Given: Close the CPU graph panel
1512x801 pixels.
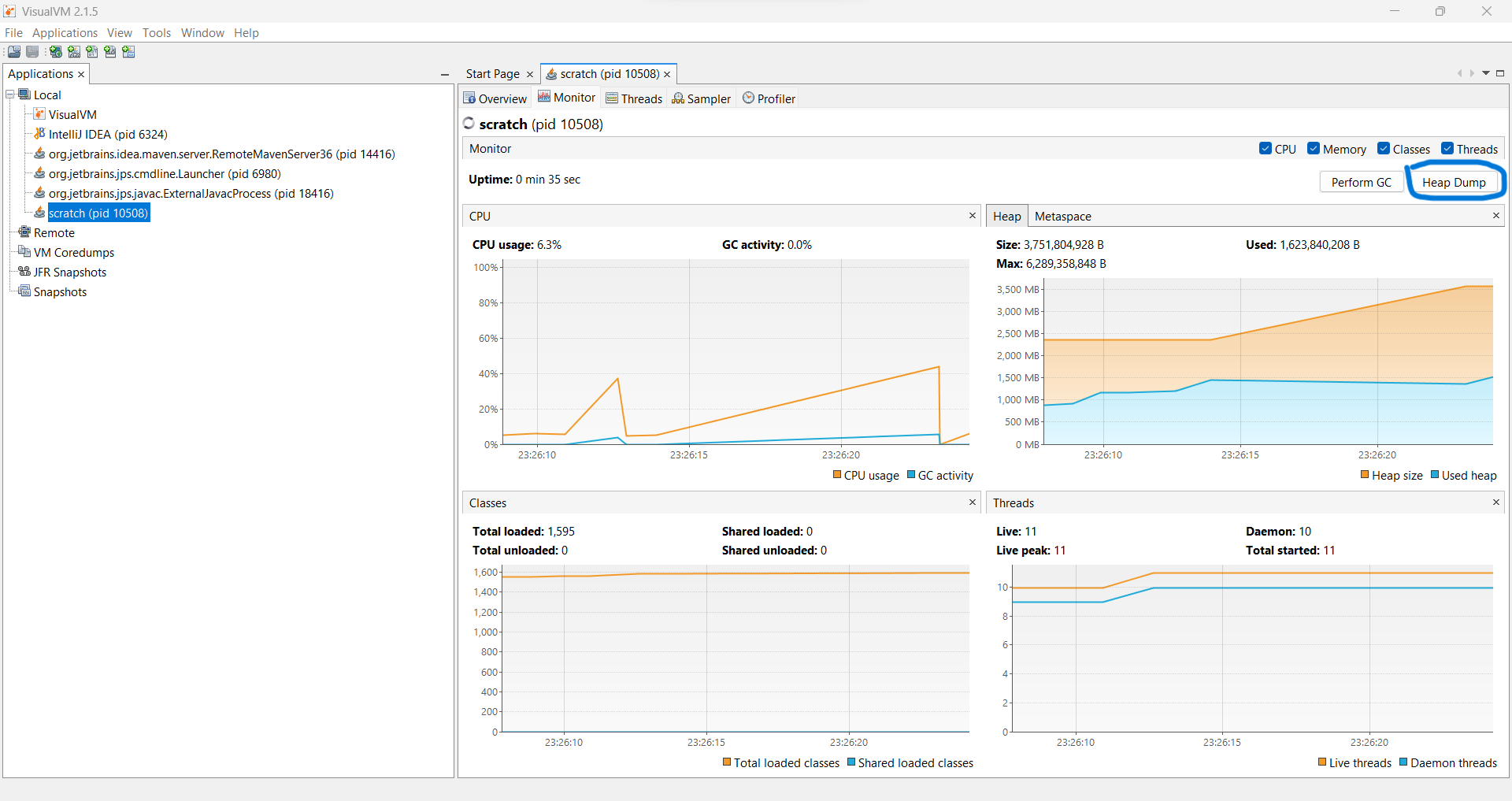Looking at the screenshot, I should click(x=973, y=215).
